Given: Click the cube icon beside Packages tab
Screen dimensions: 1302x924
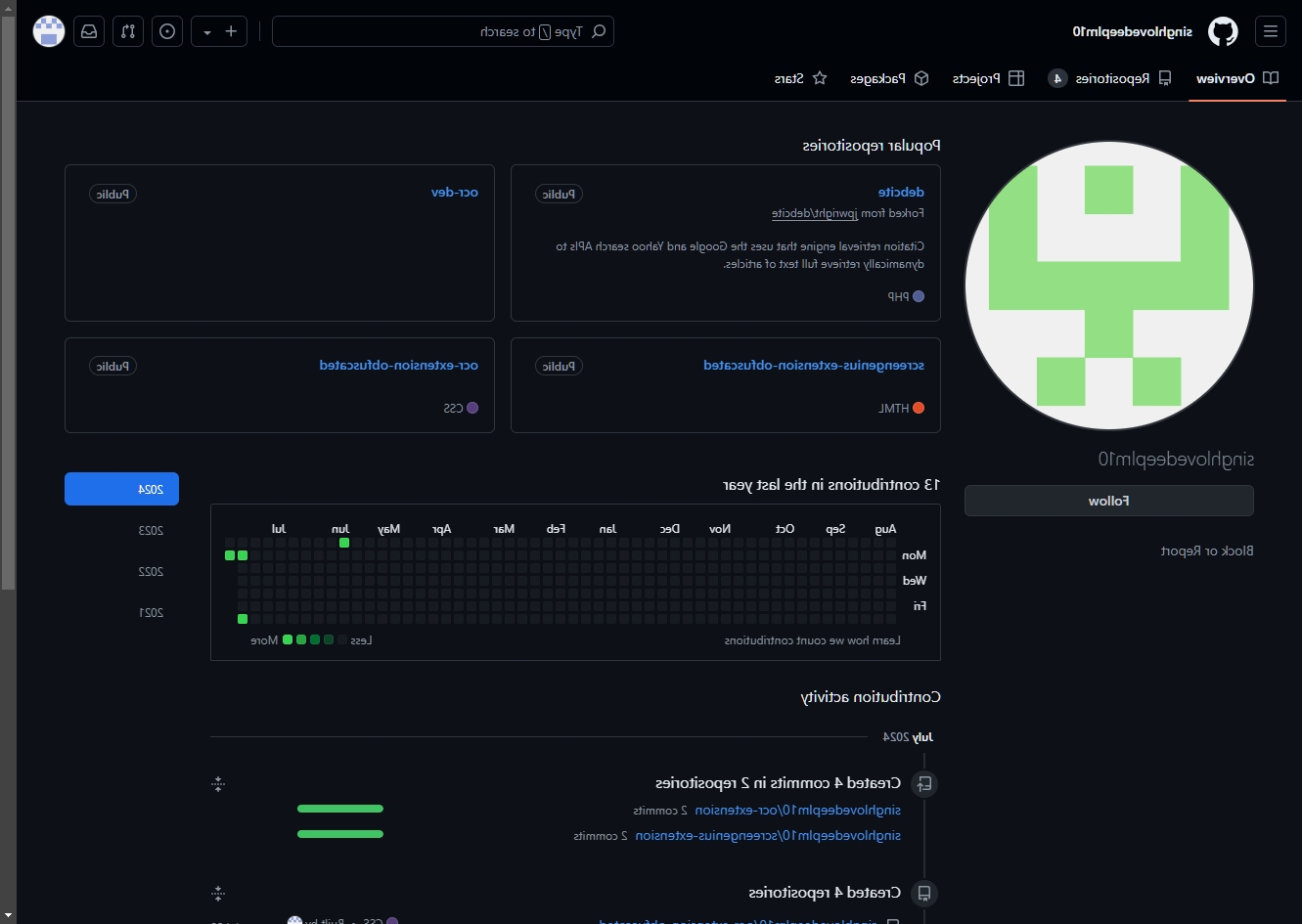Looking at the screenshot, I should point(921,78).
